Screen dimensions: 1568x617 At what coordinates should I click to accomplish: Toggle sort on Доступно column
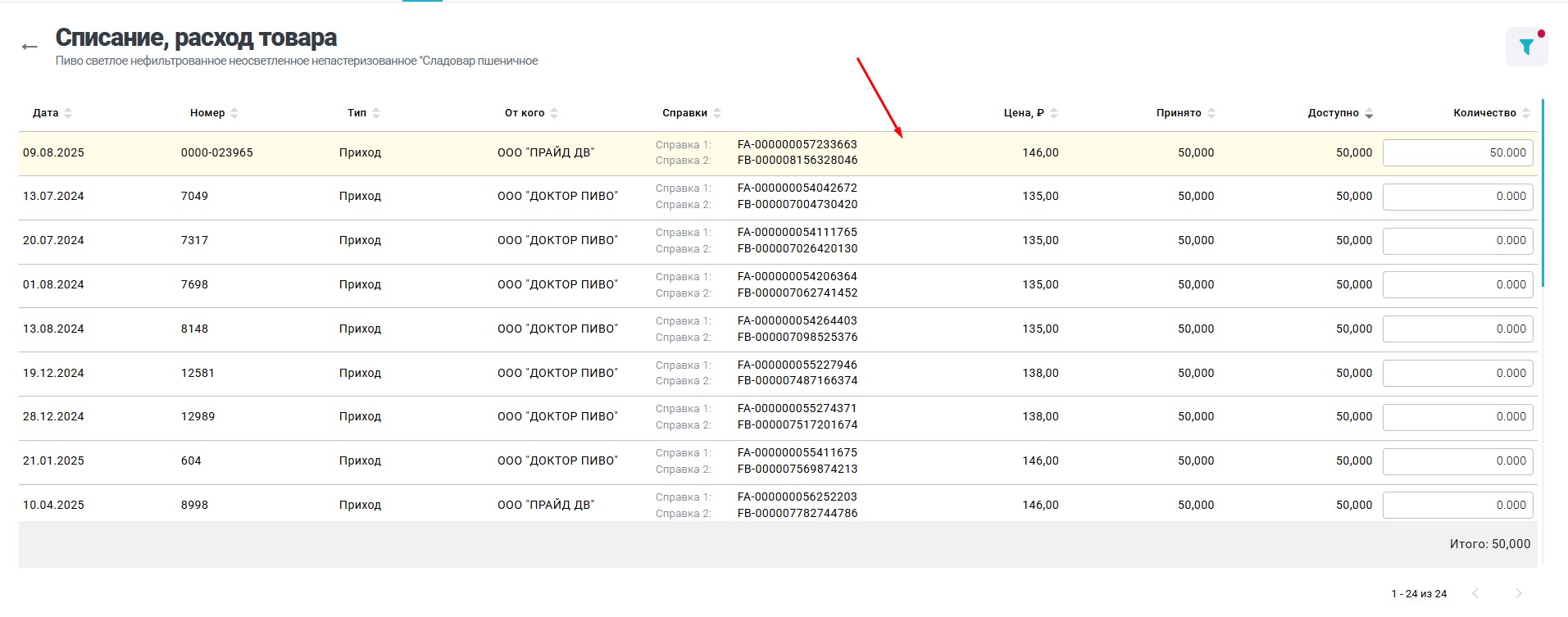[1369, 114]
